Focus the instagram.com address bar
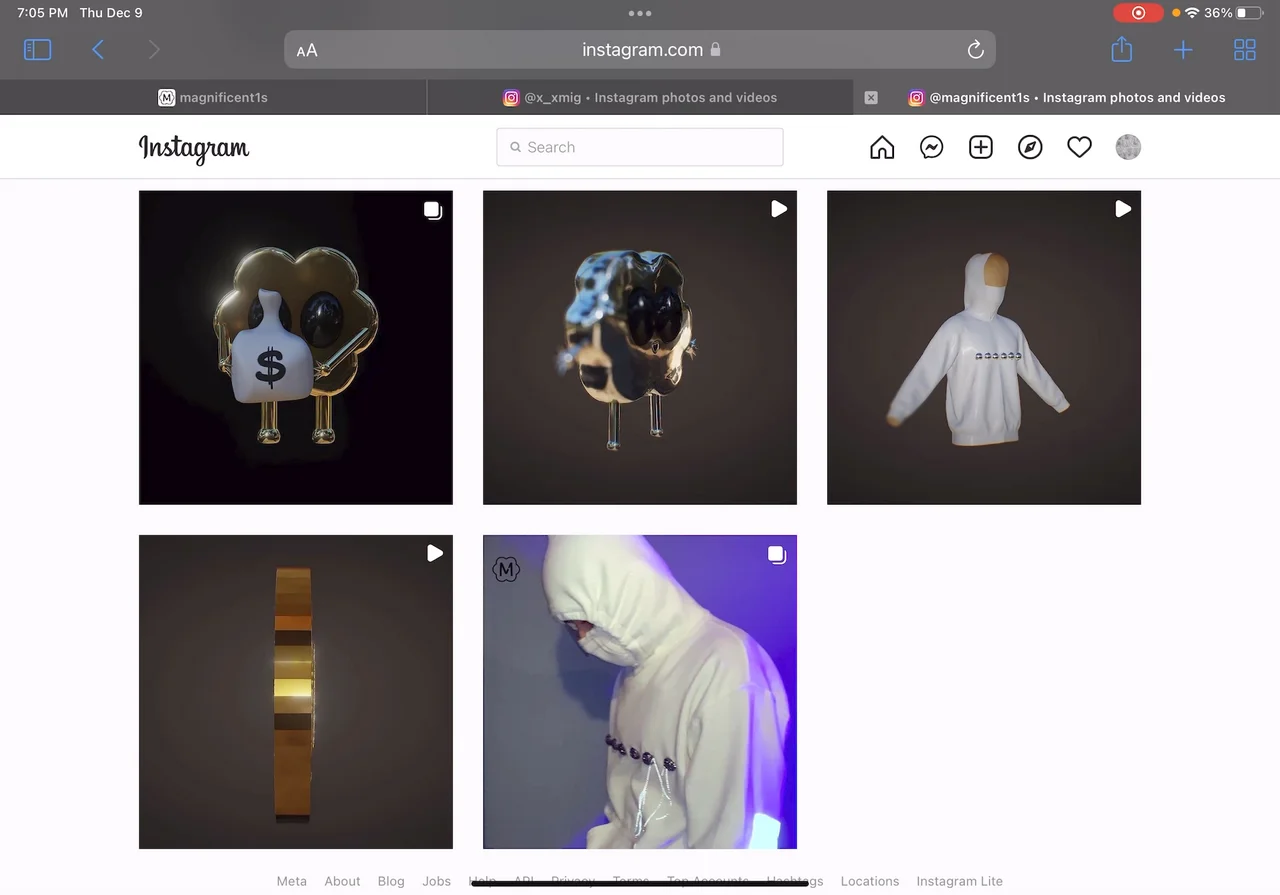 click(x=640, y=50)
